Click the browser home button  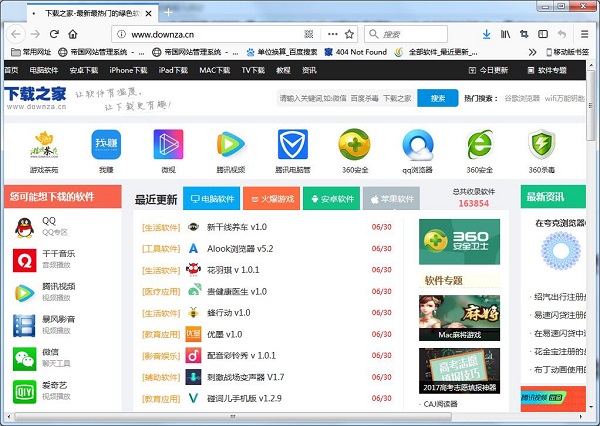(73, 34)
